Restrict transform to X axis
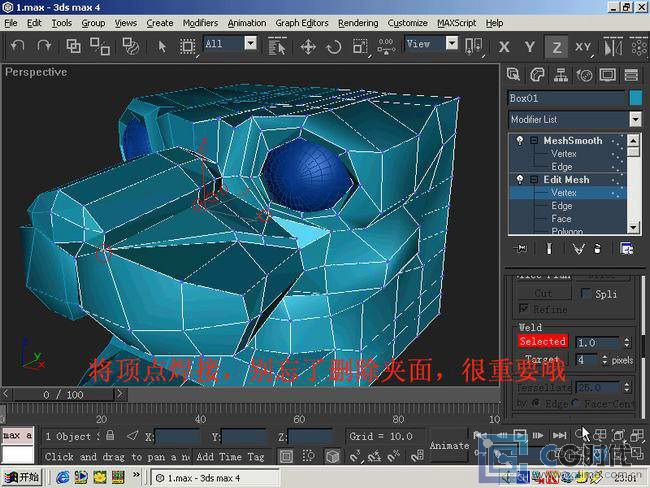Screen dimensions: 650x488 click(504, 47)
